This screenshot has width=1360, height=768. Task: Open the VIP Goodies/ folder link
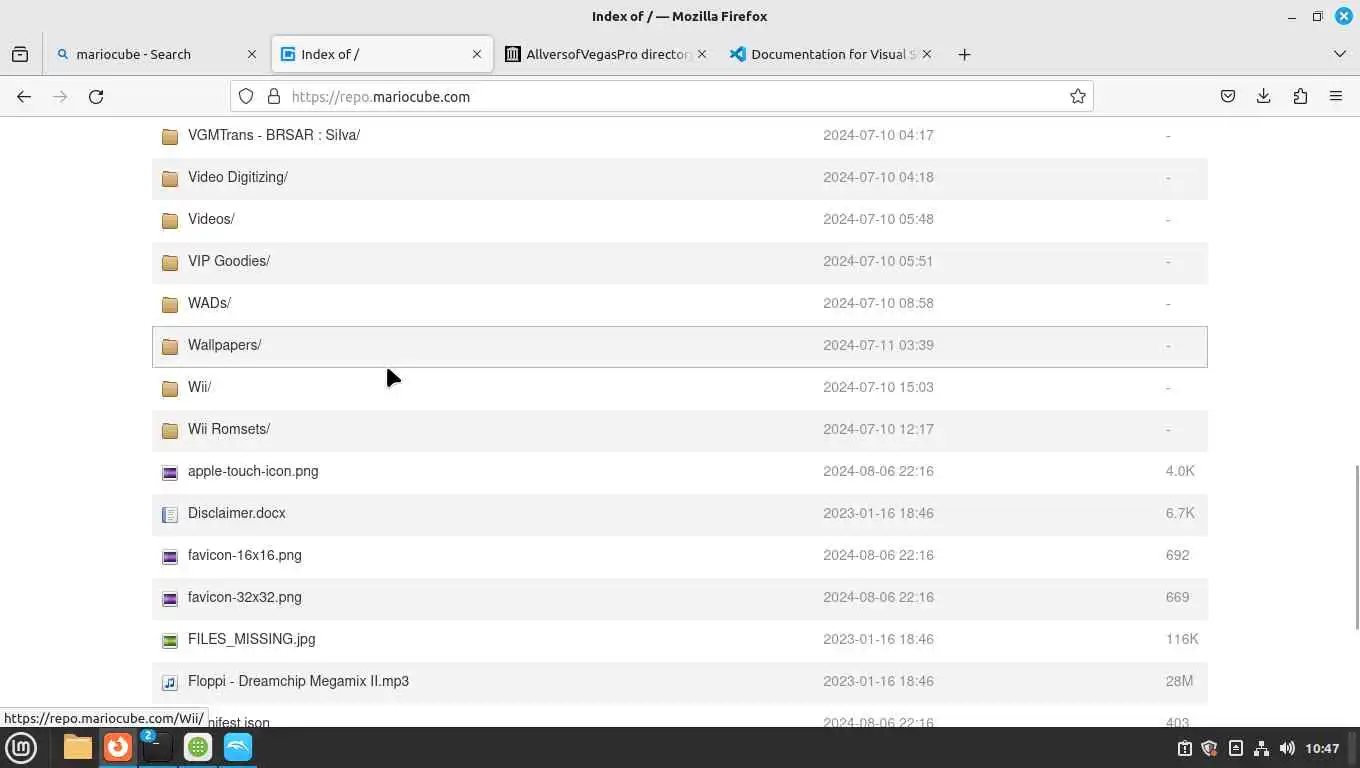coord(229,261)
